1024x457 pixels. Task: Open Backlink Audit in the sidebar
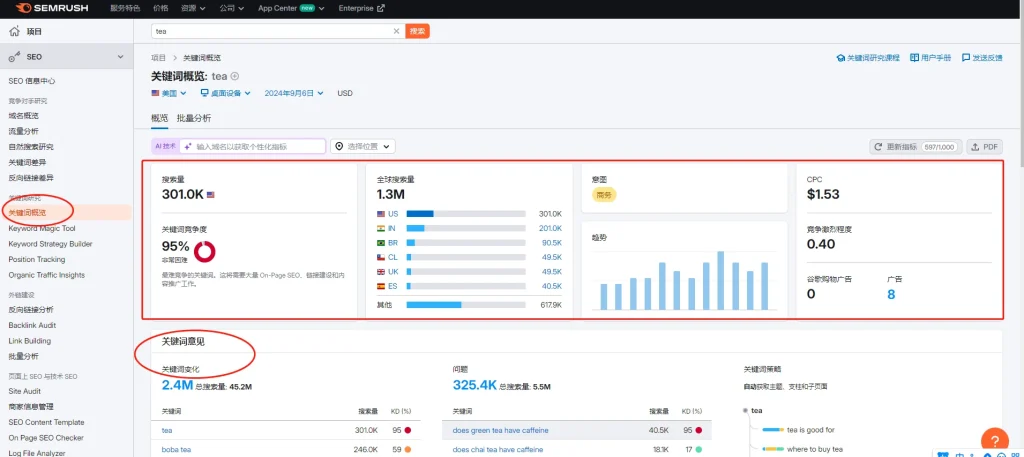click(32, 325)
